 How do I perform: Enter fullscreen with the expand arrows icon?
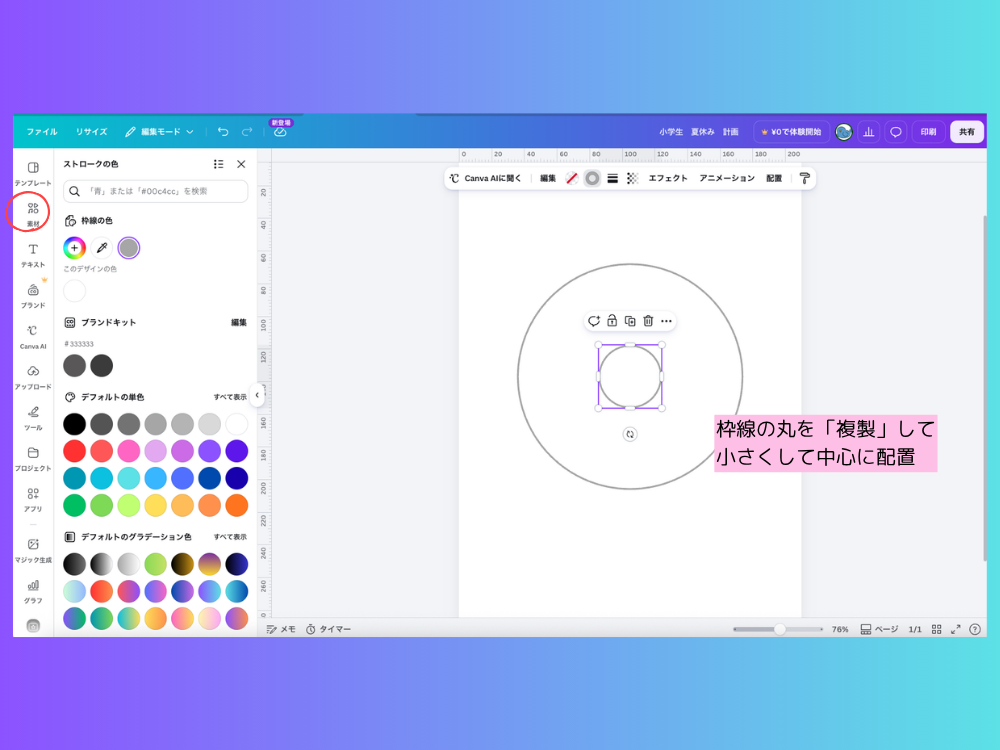tap(955, 629)
